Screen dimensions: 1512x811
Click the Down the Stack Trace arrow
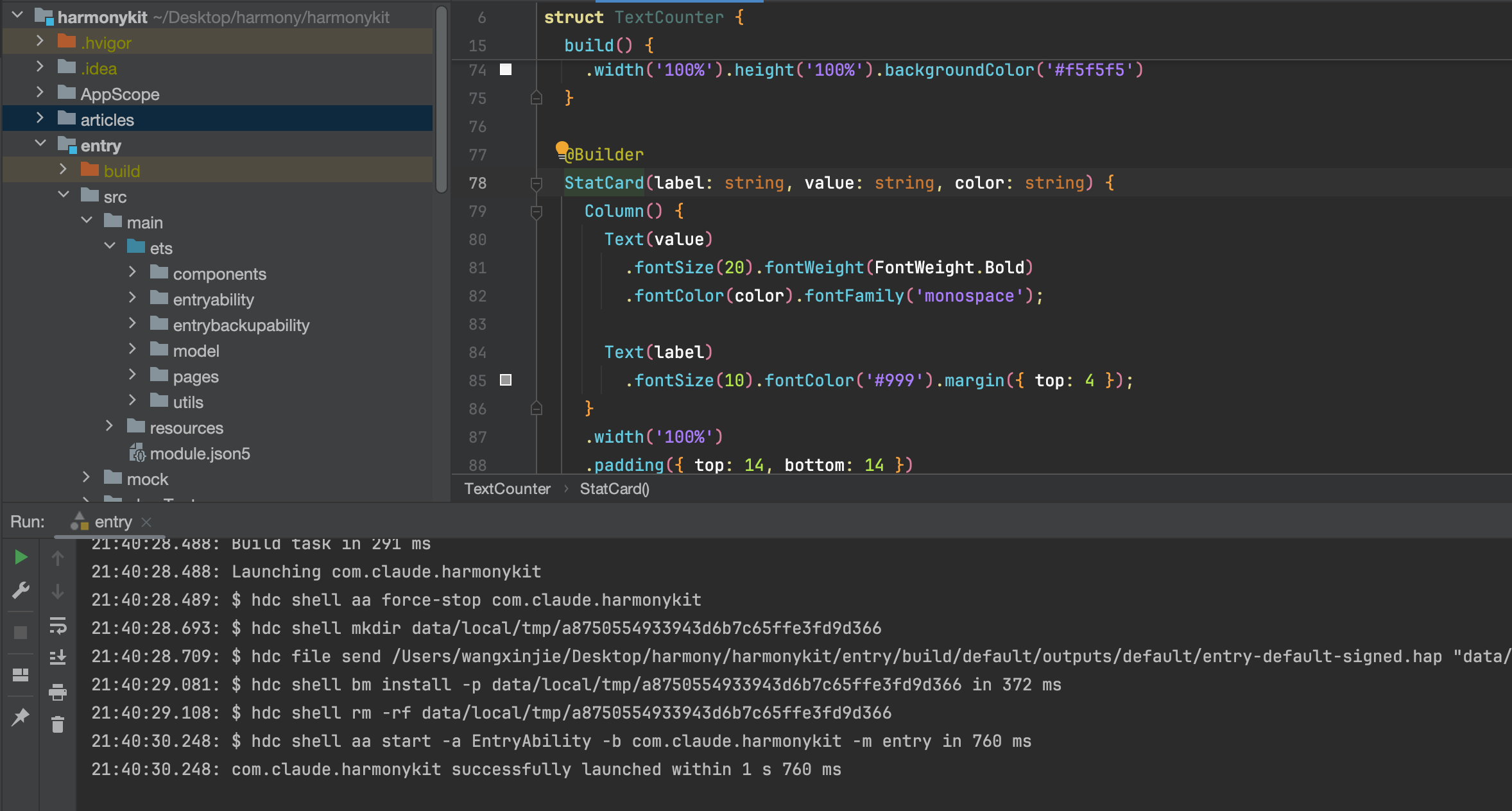coord(58,592)
